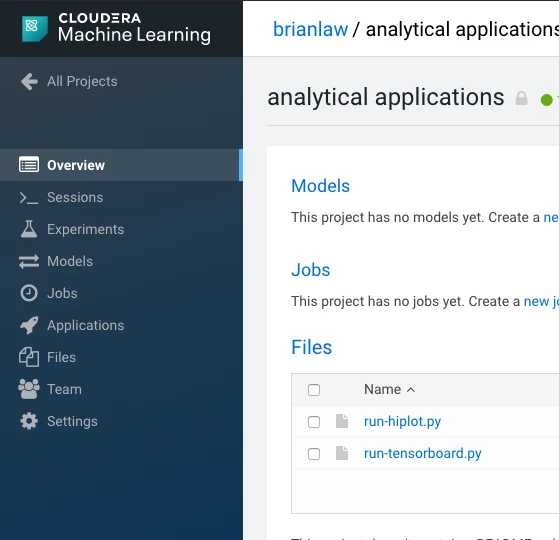Viewport: 559px width, 540px height.
Task: Click the lock icon beside project title
Action: click(521, 98)
